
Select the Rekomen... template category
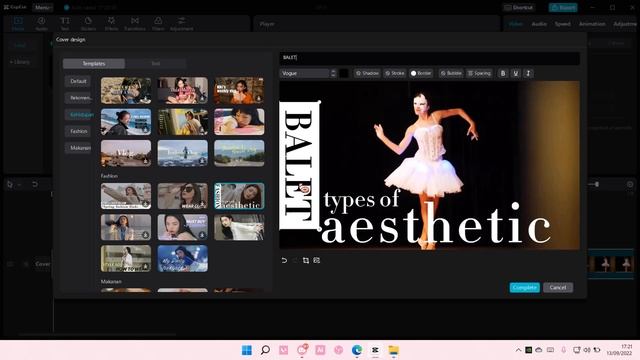pyautogui.click(x=78, y=98)
